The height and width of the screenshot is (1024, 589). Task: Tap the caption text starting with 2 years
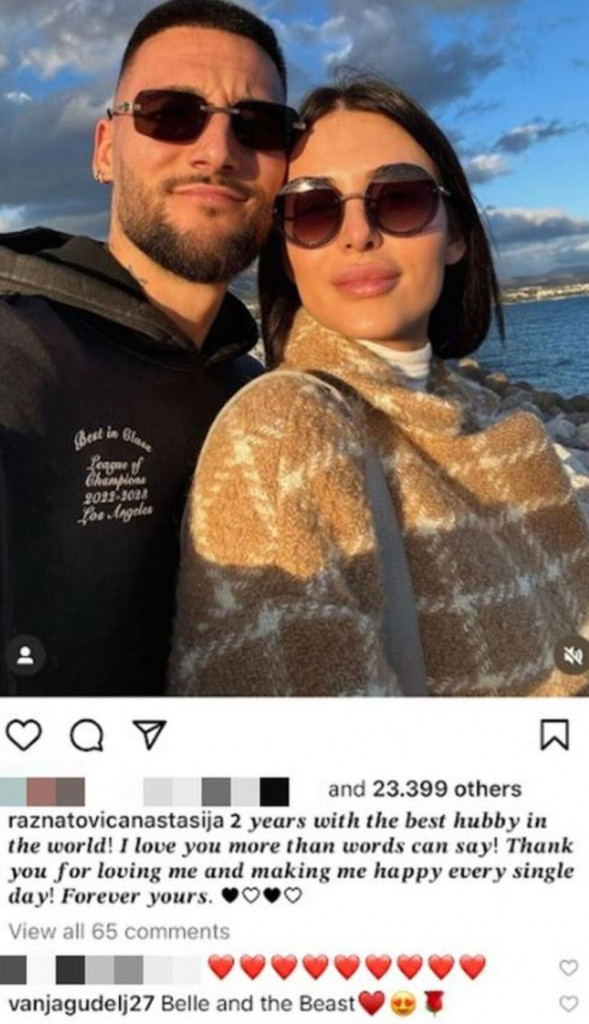click(291, 858)
